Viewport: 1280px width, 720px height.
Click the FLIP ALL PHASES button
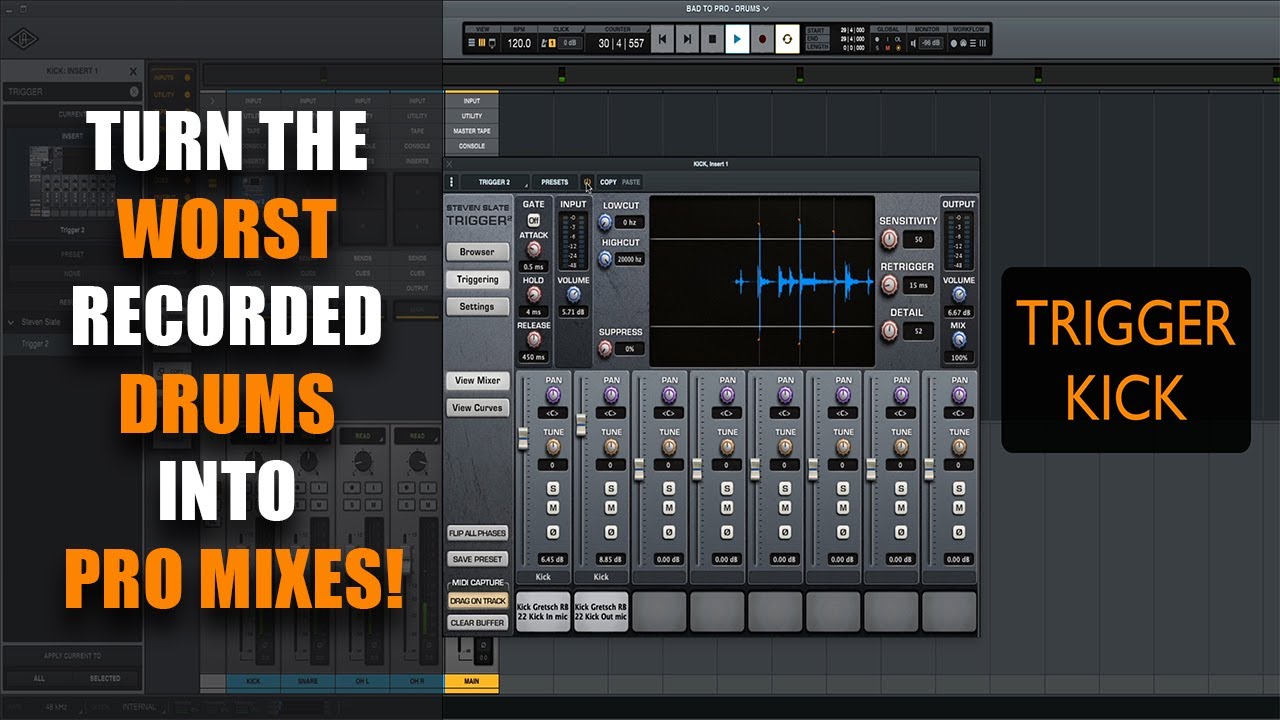tap(477, 533)
